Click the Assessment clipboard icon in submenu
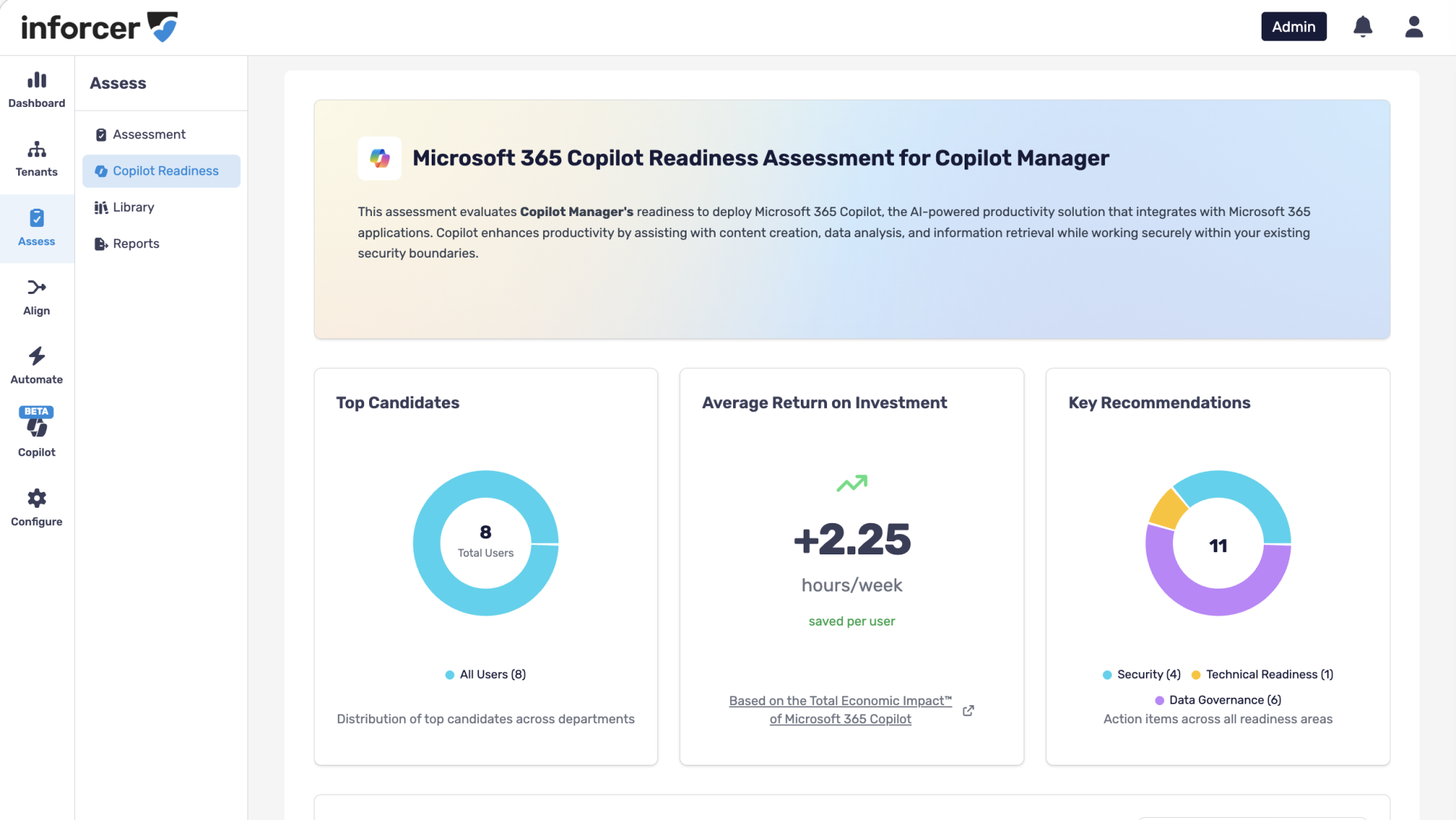Screen dimensions: 1456x820 point(101,135)
